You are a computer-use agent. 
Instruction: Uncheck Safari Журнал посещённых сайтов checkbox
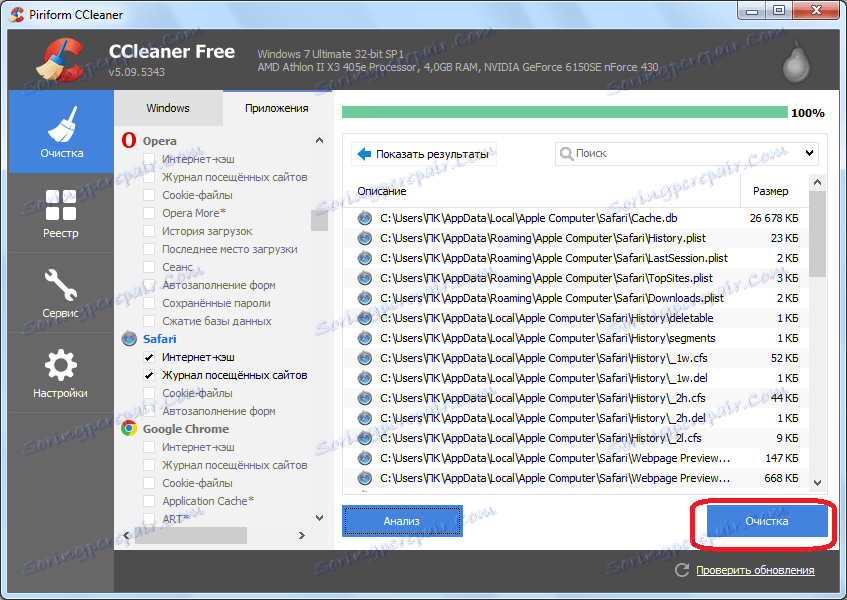(x=149, y=375)
